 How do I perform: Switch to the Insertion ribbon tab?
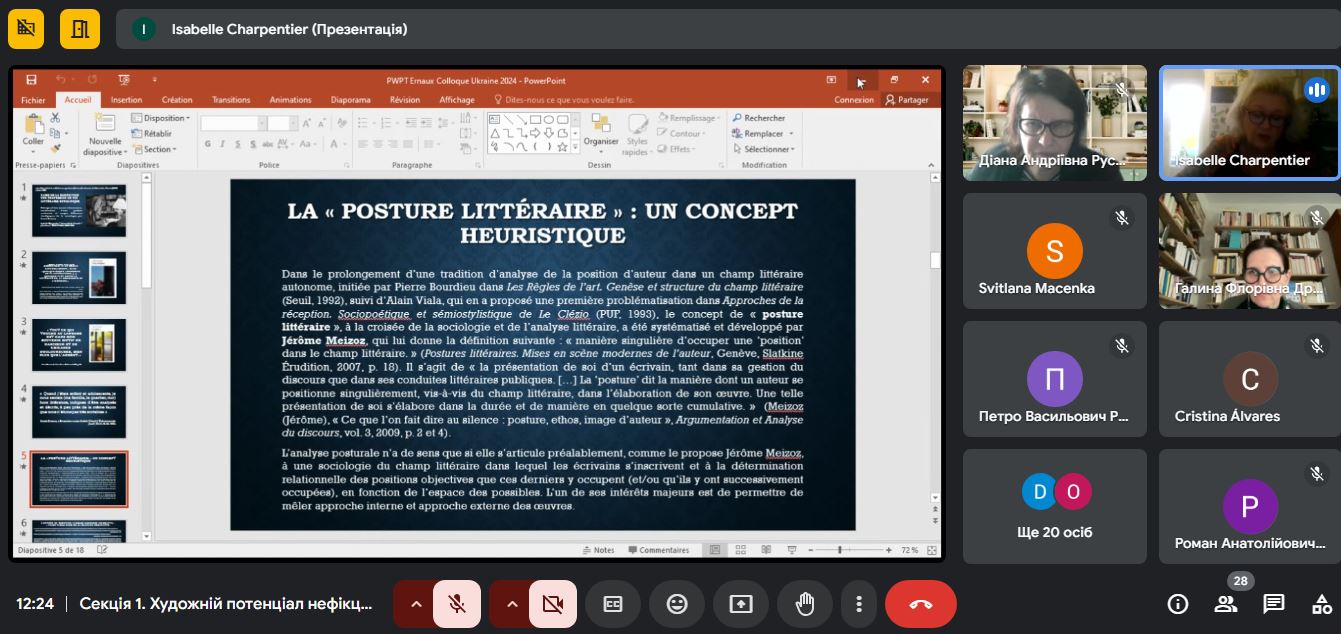127,100
